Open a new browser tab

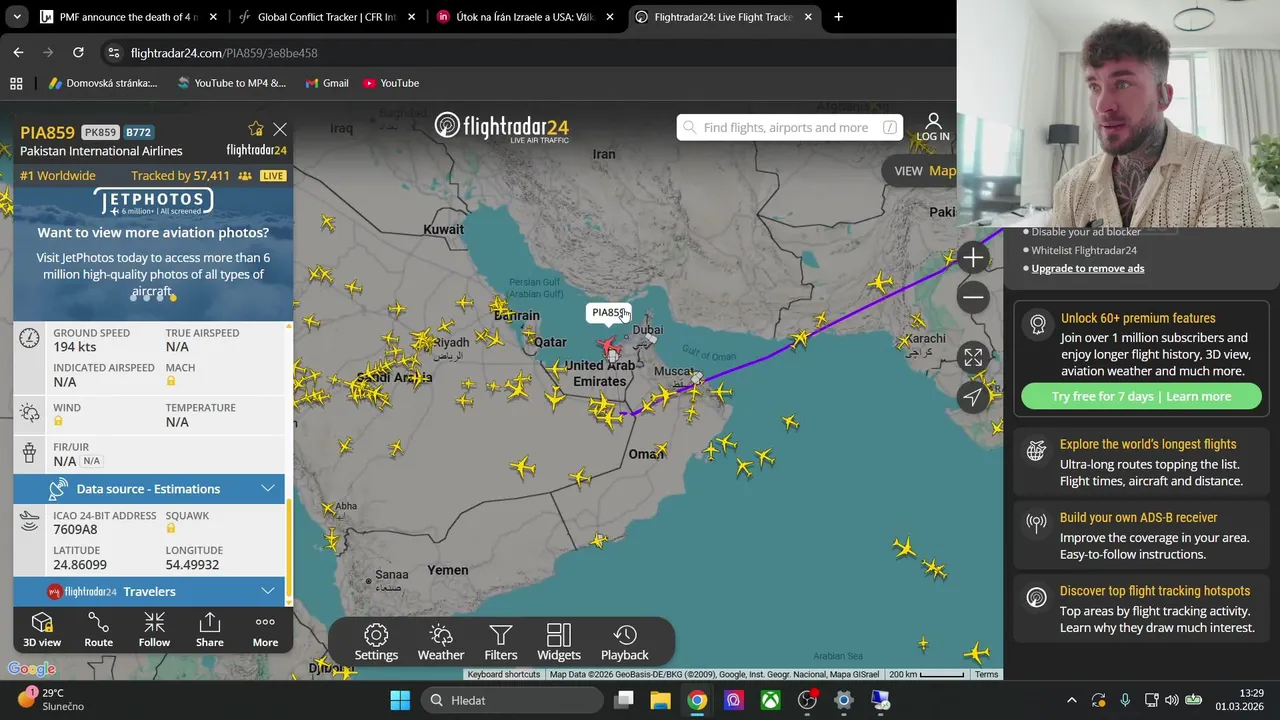click(x=838, y=17)
